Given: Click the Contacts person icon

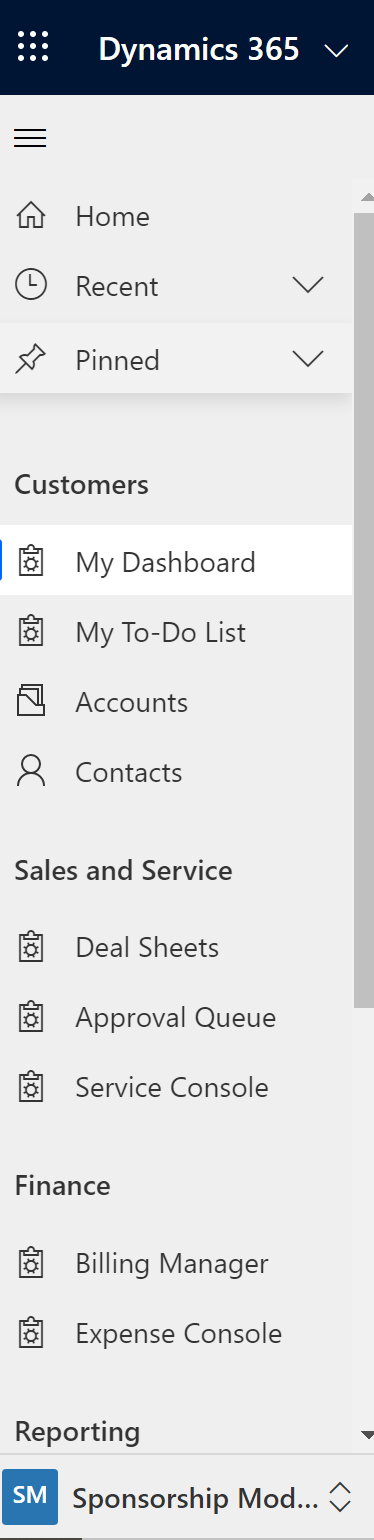Looking at the screenshot, I should pyautogui.click(x=31, y=772).
